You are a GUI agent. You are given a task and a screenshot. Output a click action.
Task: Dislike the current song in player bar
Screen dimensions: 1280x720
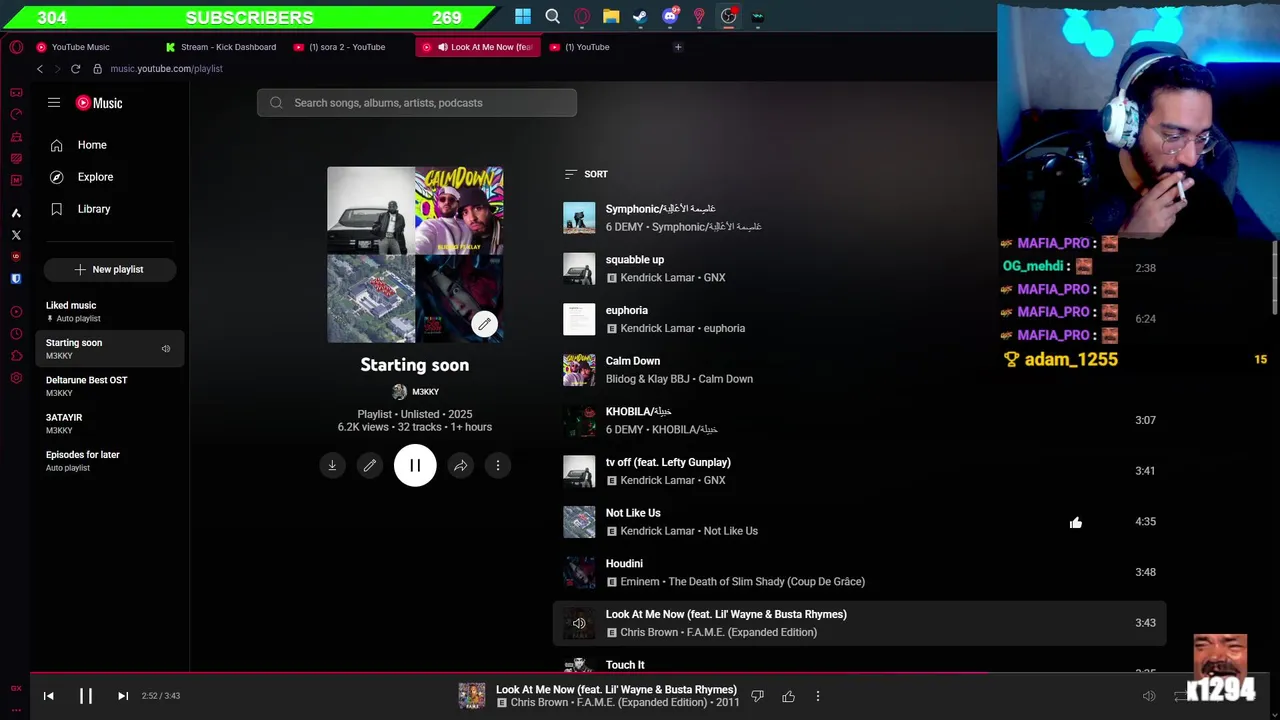pyautogui.click(x=757, y=696)
